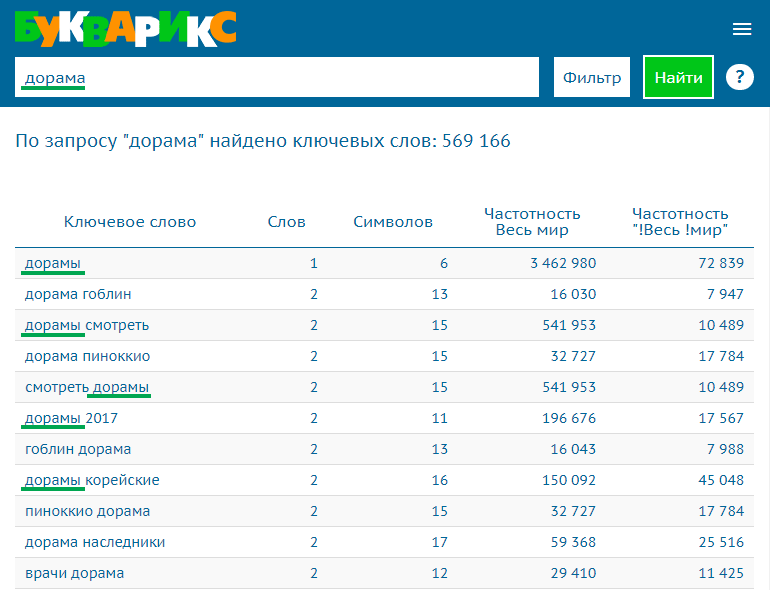This screenshot has width=770, height=590.
Task: Sort by Ключевое слово column header
Action: (x=130, y=222)
